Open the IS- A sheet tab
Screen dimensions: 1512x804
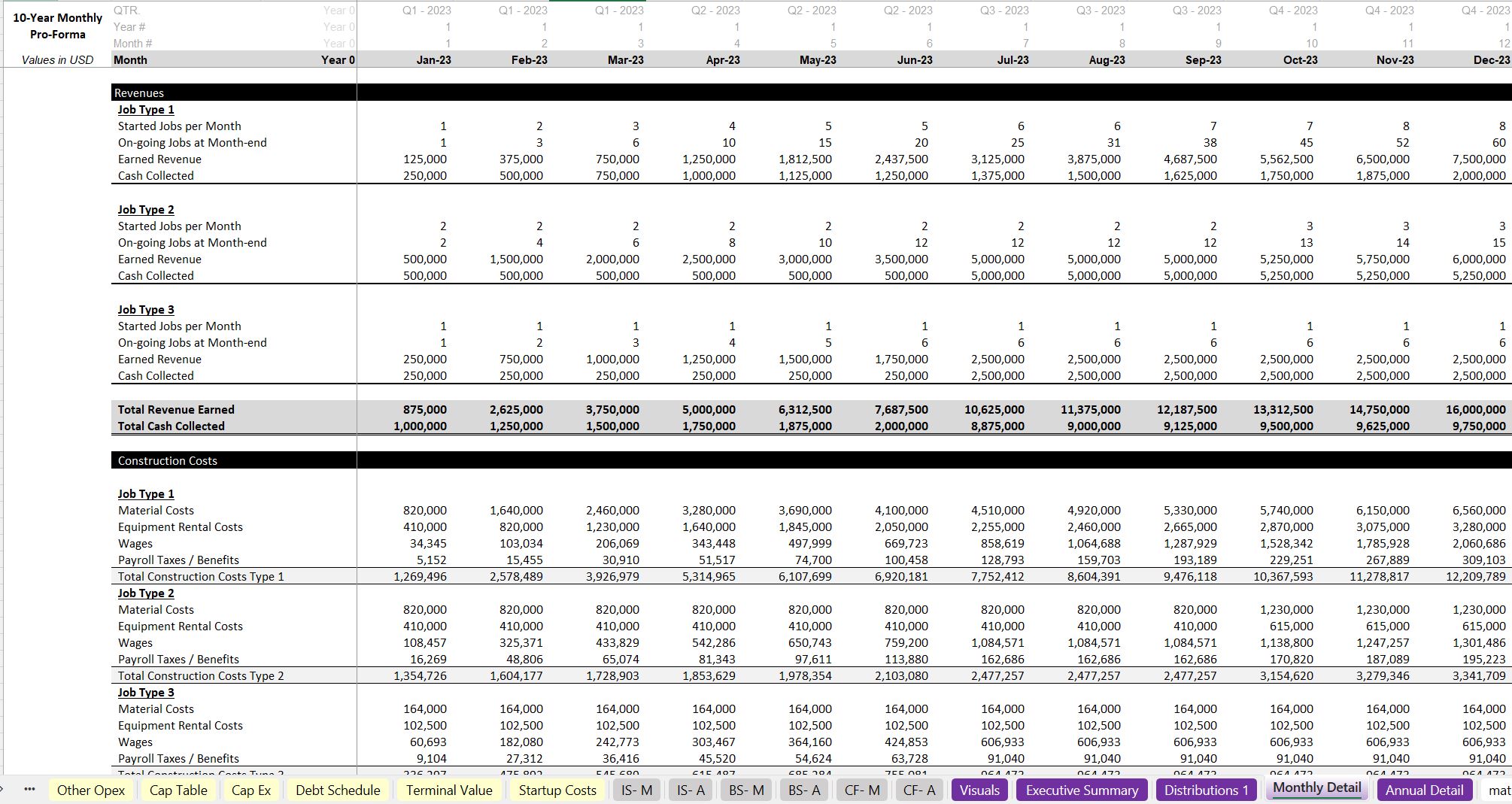pos(691,790)
